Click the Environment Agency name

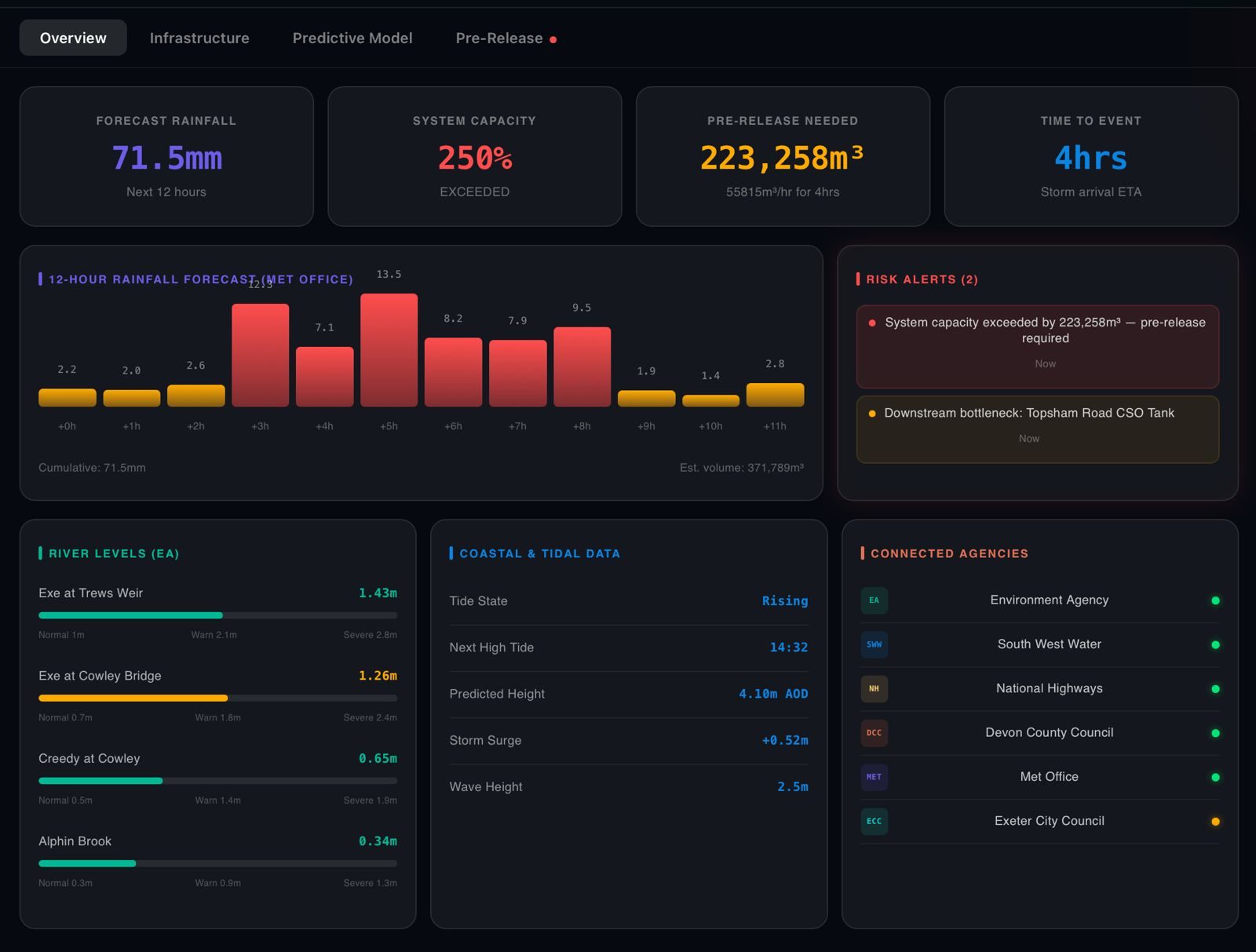pos(1050,600)
